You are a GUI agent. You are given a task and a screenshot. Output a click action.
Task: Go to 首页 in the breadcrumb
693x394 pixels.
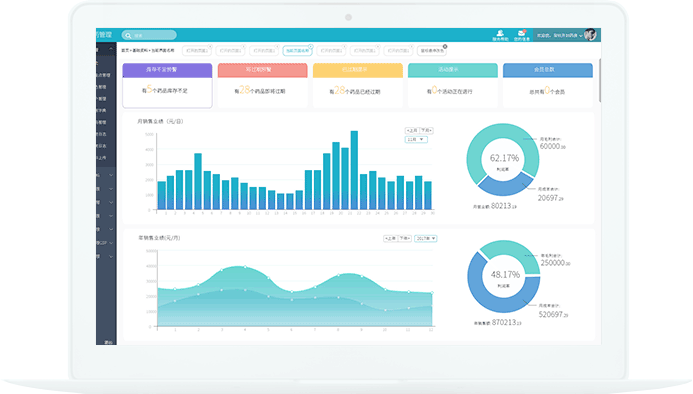pyautogui.click(x=125, y=50)
